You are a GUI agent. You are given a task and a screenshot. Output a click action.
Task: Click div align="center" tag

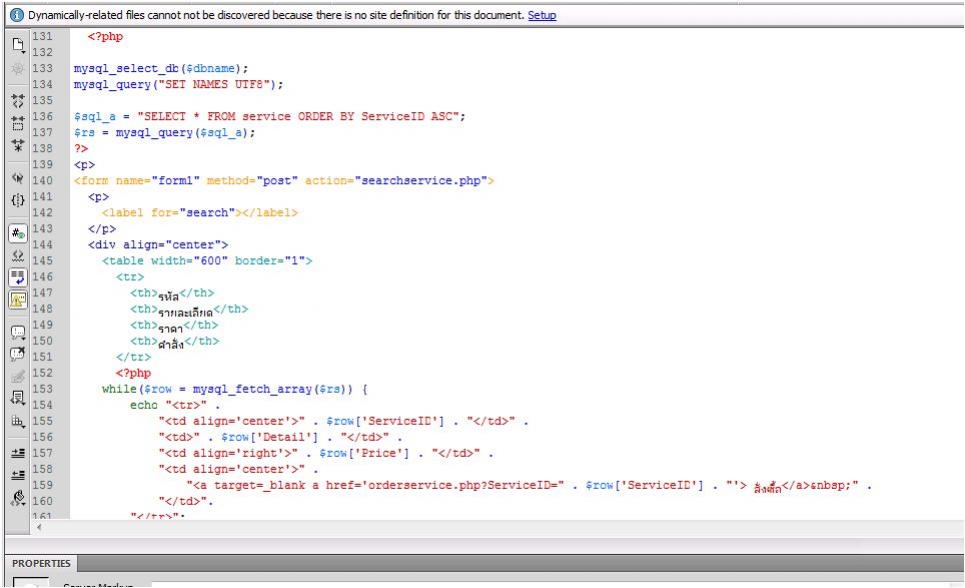pos(158,244)
